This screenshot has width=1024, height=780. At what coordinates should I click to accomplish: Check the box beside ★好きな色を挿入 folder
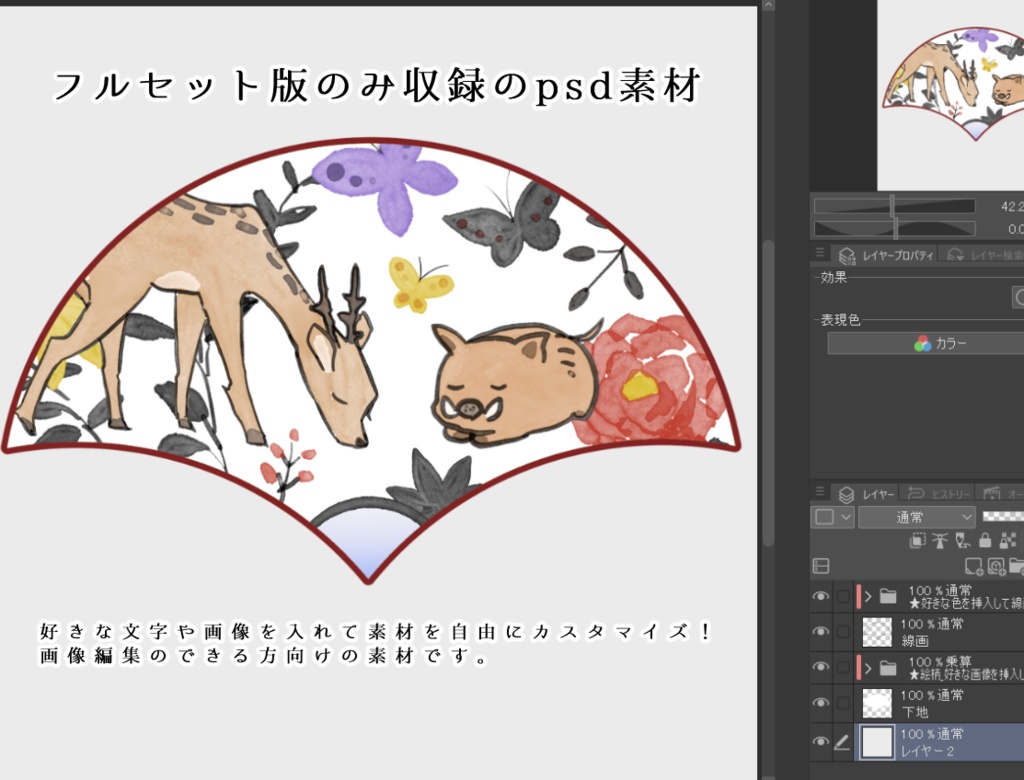pyautogui.click(x=843, y=596)
